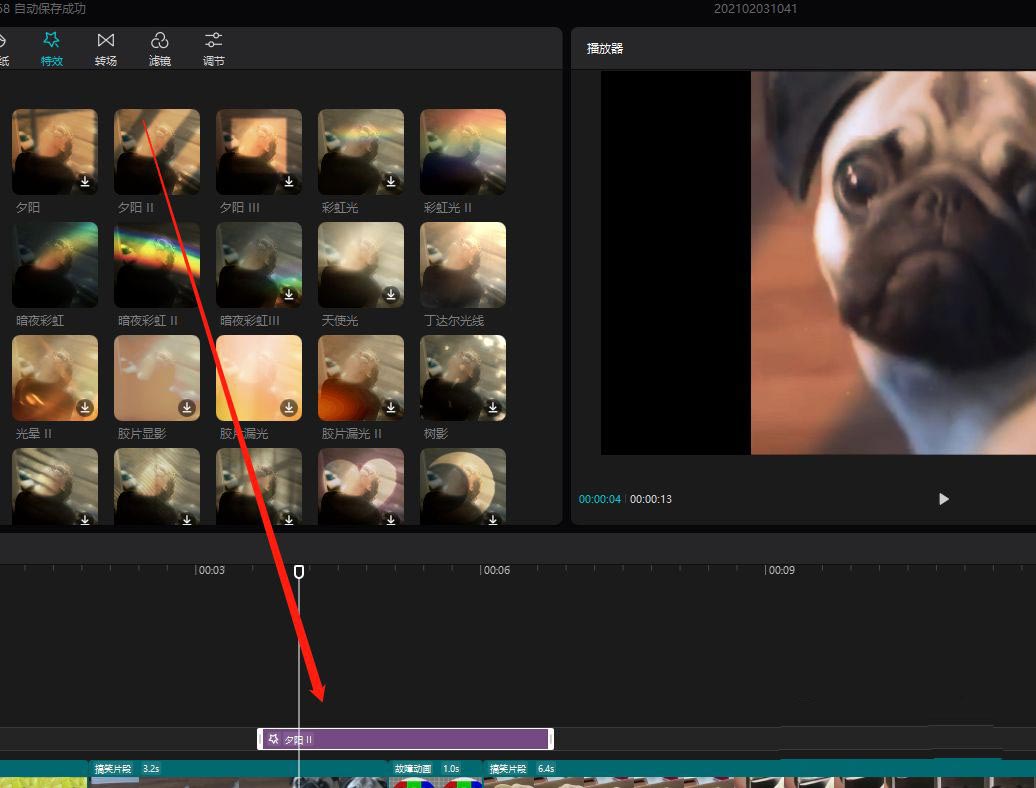Download the 彩虹光 effect
The width and height of the screenshot is (1036, 788).
click(391, 182)
